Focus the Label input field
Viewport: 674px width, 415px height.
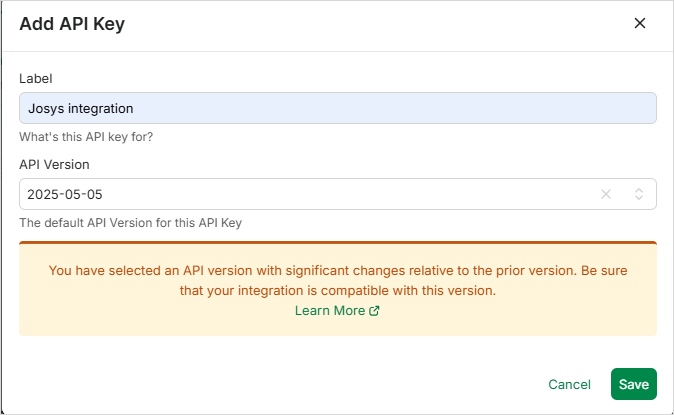pos(337,108)
